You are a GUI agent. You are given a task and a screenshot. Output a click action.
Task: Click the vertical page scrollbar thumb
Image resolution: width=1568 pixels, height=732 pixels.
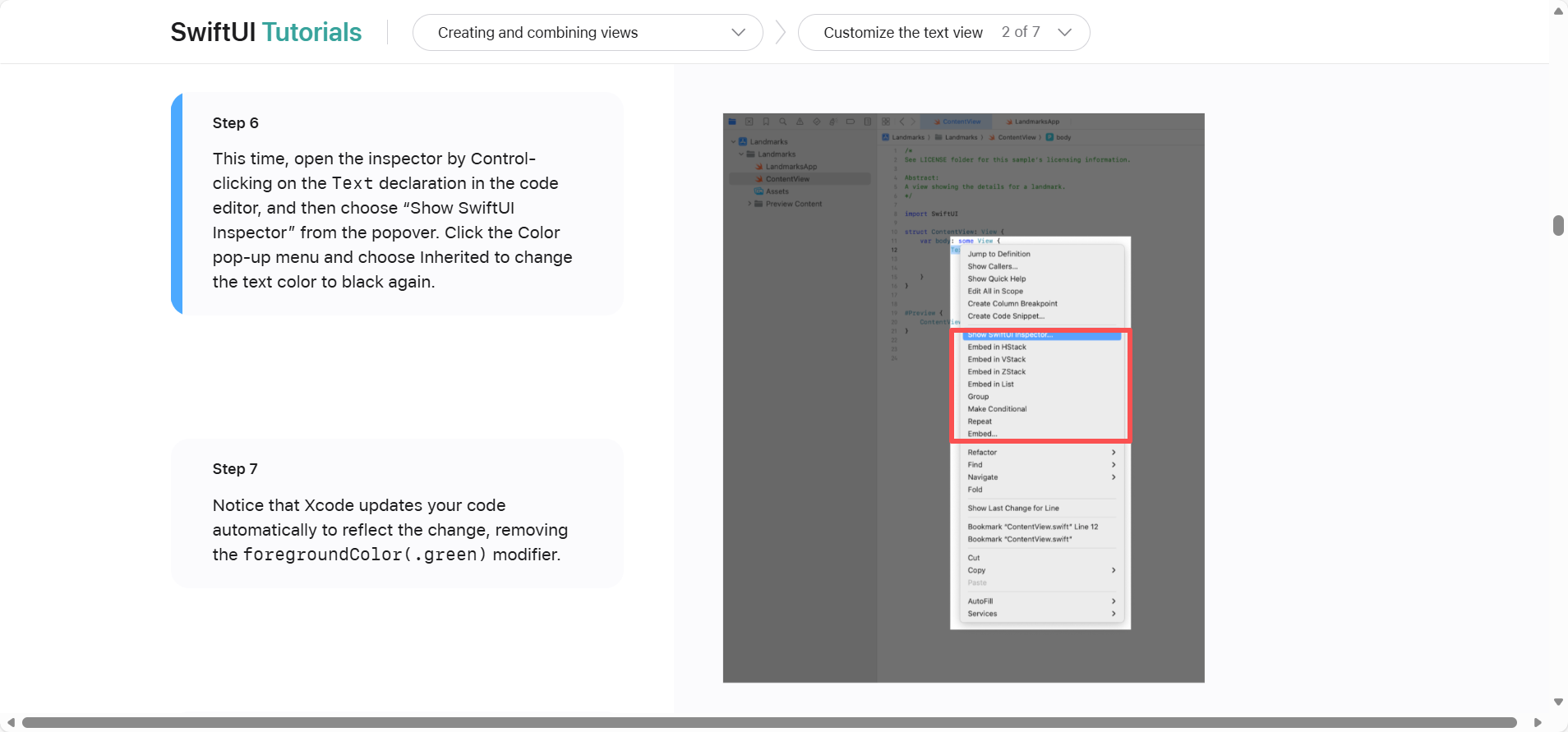tap(1558, 225)
